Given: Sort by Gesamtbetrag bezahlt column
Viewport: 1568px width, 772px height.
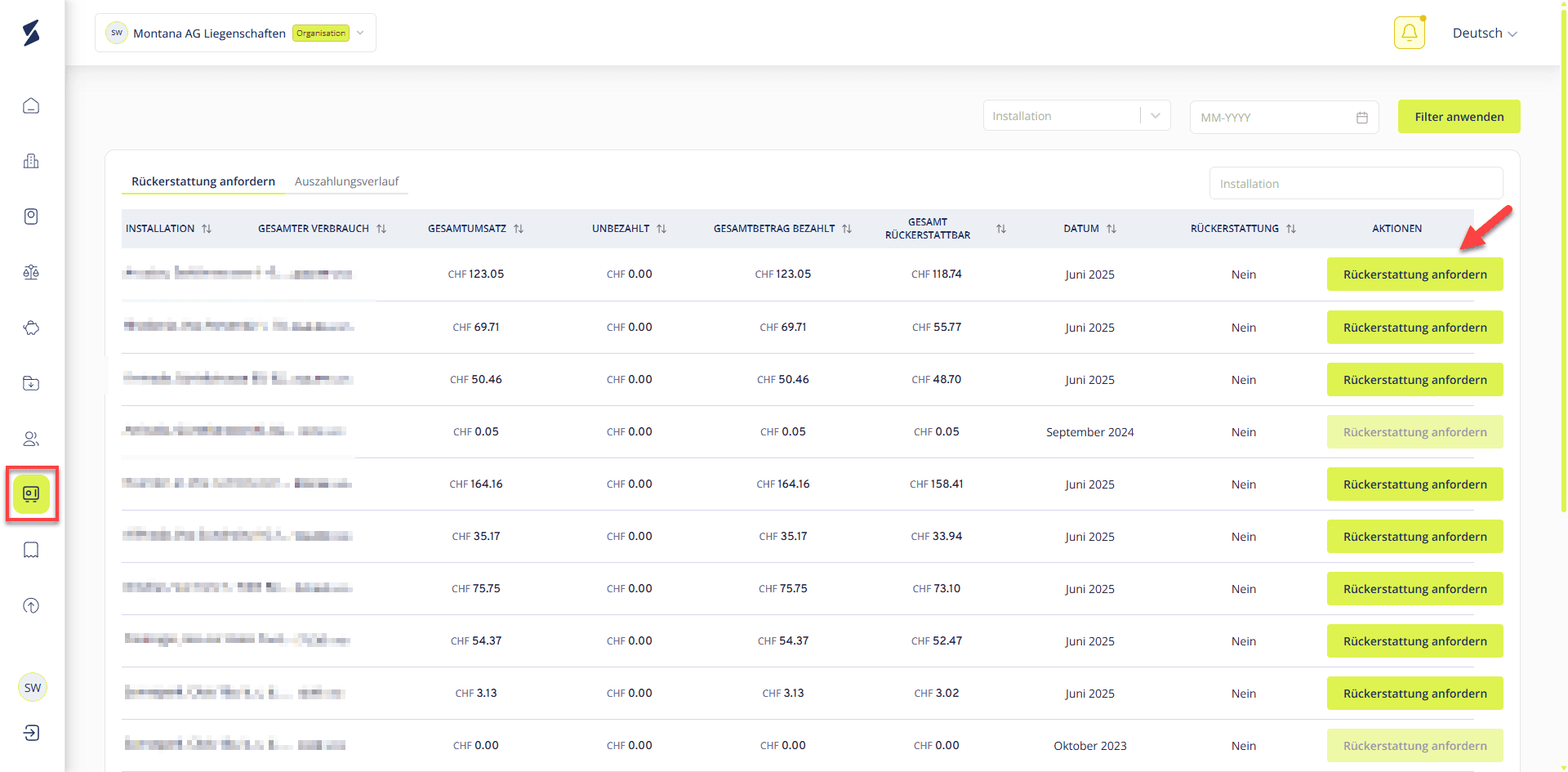Looking at the screenshot, I should (x=847, y=229).
